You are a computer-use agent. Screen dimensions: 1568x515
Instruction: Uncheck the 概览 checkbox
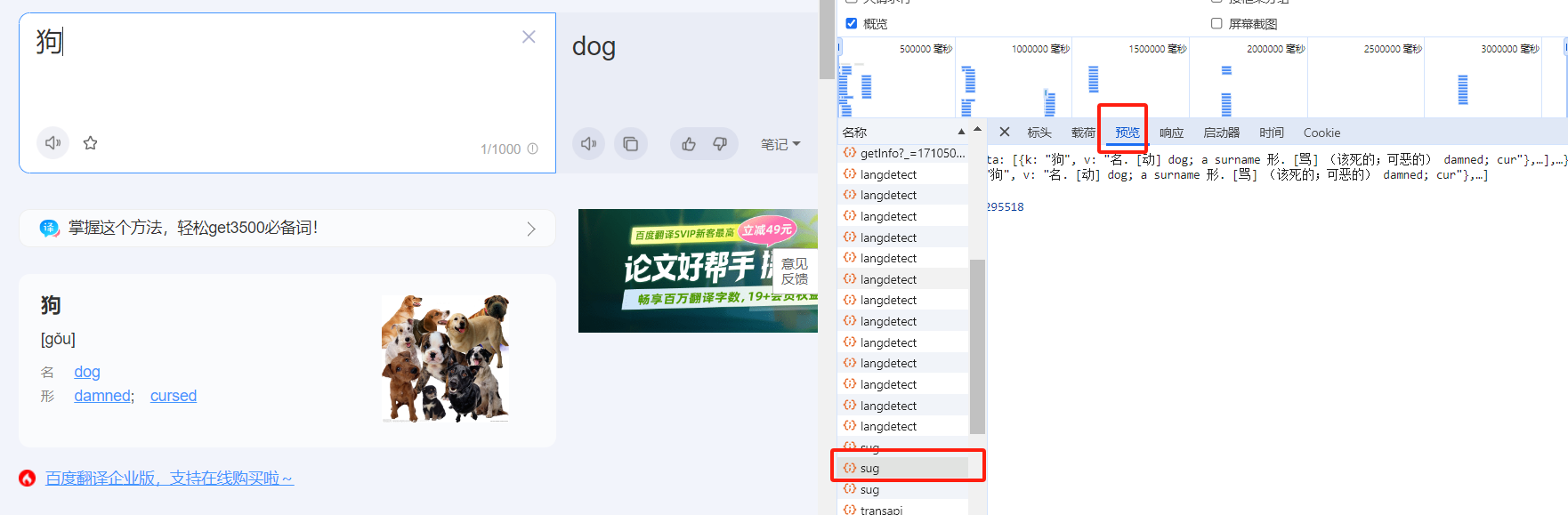pos(852,23)
